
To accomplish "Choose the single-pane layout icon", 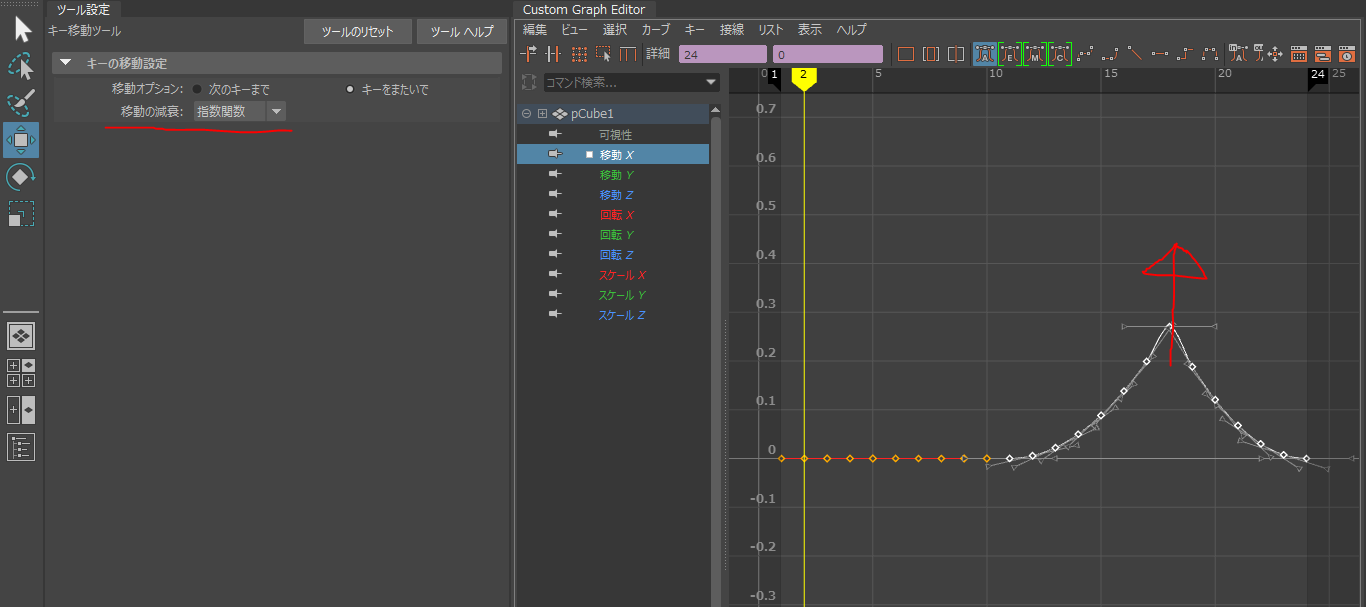I will pyautogui.click(x=21, y=335).
